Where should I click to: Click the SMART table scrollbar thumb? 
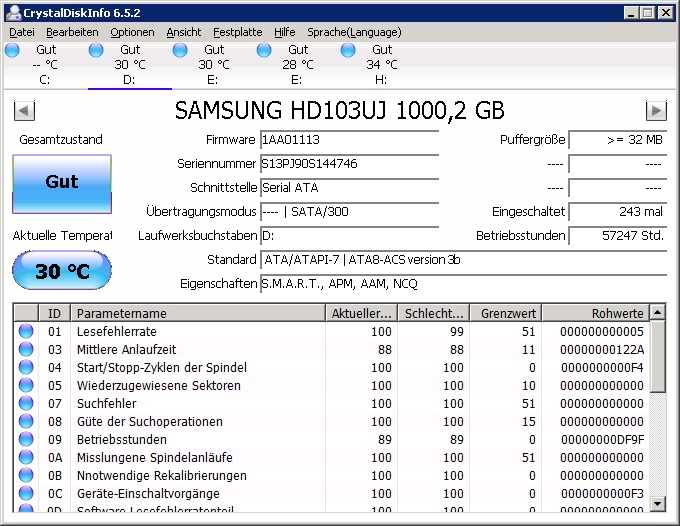658,356
